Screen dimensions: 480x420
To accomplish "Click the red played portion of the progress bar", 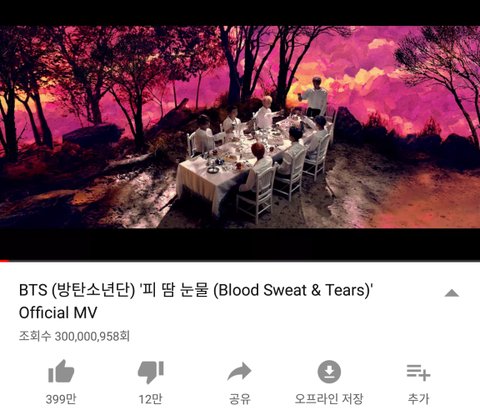I will pyautogui.click(x=4, y=260).
